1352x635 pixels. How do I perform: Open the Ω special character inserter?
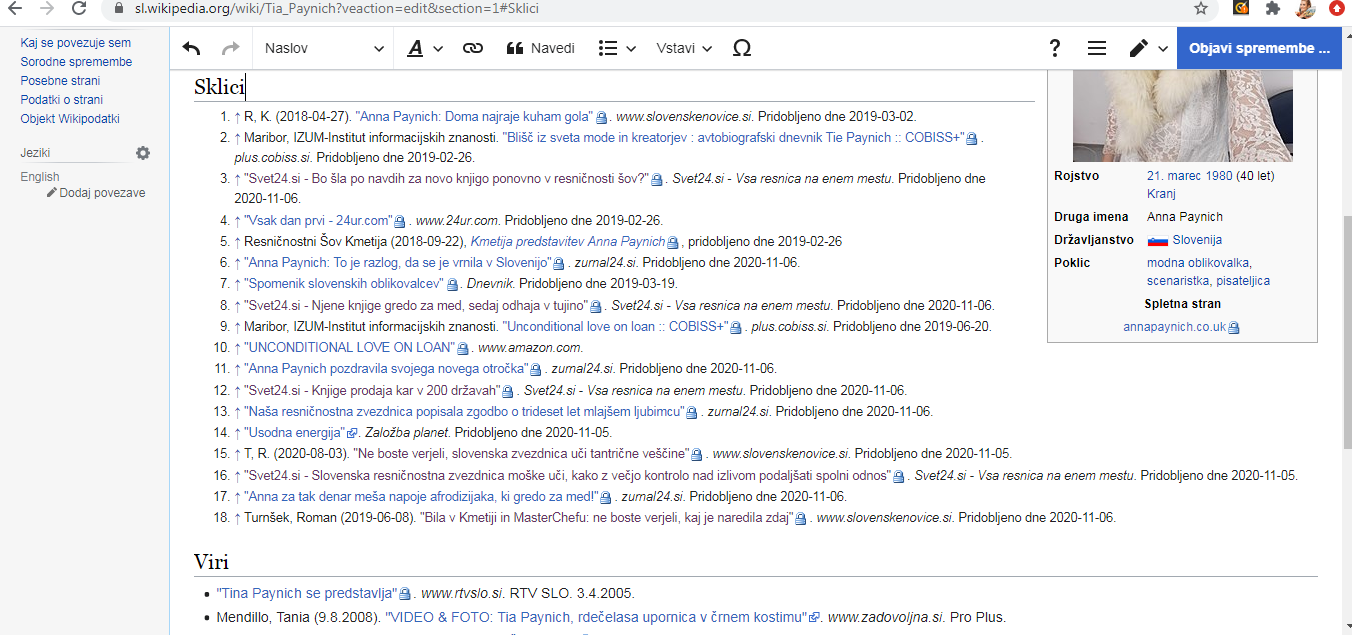(741, 47)
